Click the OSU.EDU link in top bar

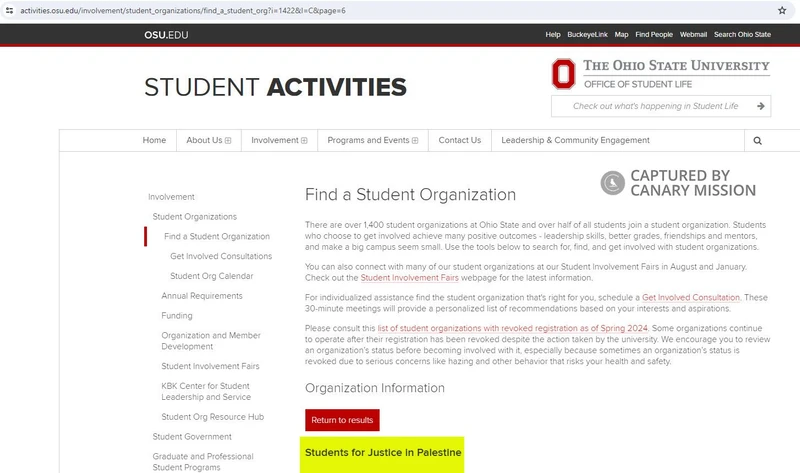click(x=166, y=35)
